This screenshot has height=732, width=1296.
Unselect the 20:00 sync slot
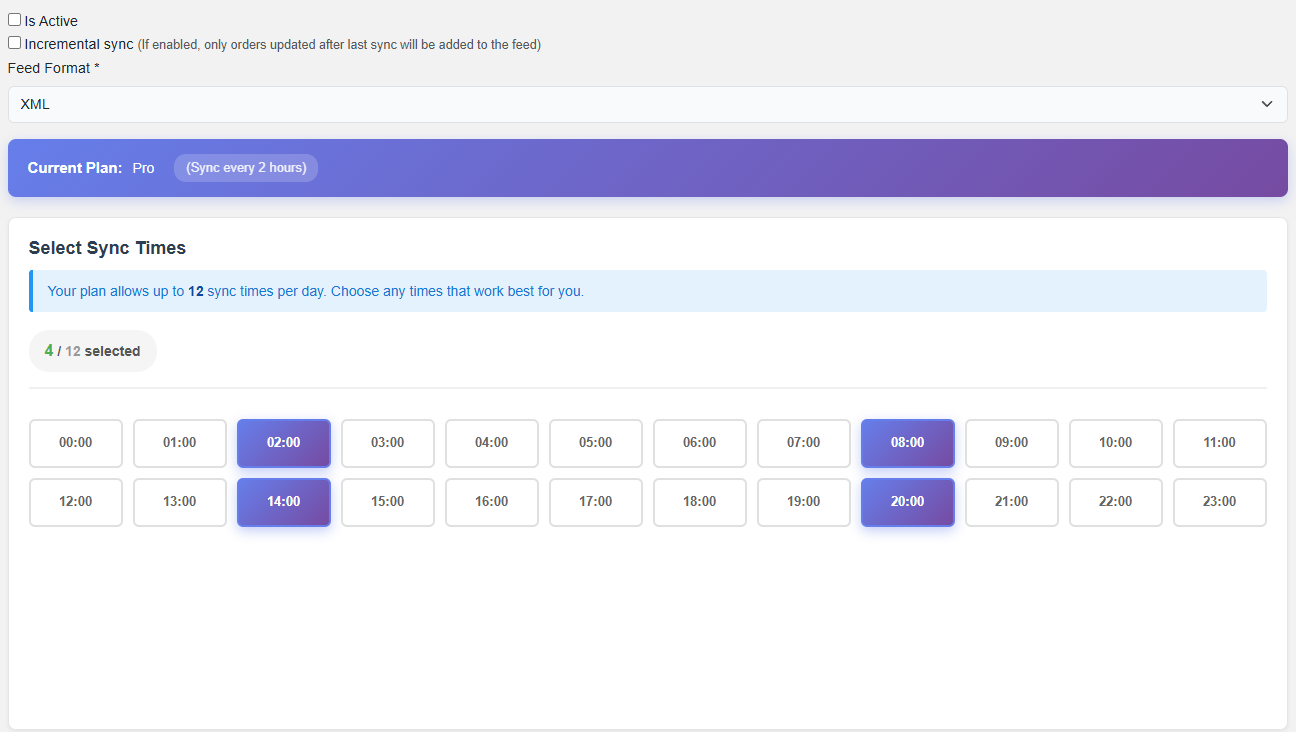pyautogui.click(x=907, y=502)
